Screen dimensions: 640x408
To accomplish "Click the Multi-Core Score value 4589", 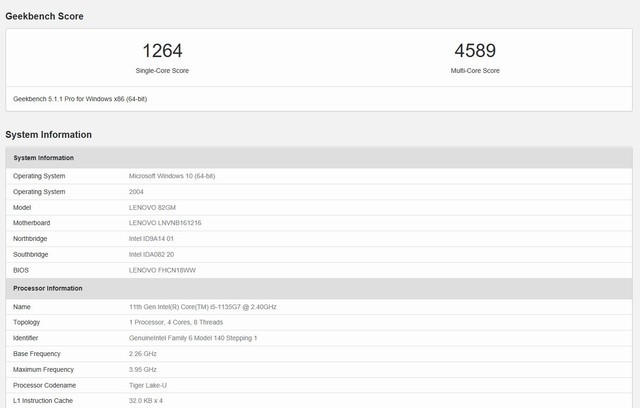I will (475, 50).
